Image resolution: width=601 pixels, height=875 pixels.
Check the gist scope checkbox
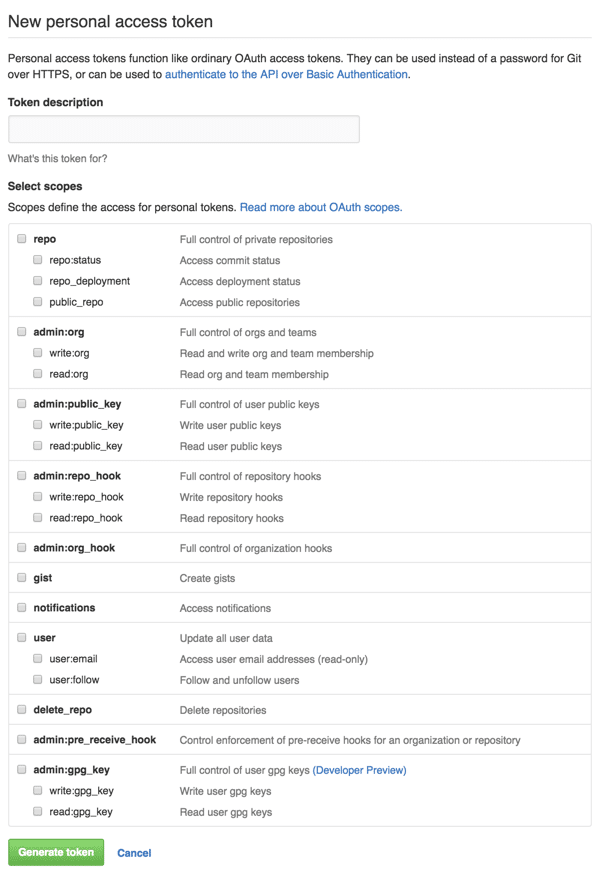tap(22, 578)
